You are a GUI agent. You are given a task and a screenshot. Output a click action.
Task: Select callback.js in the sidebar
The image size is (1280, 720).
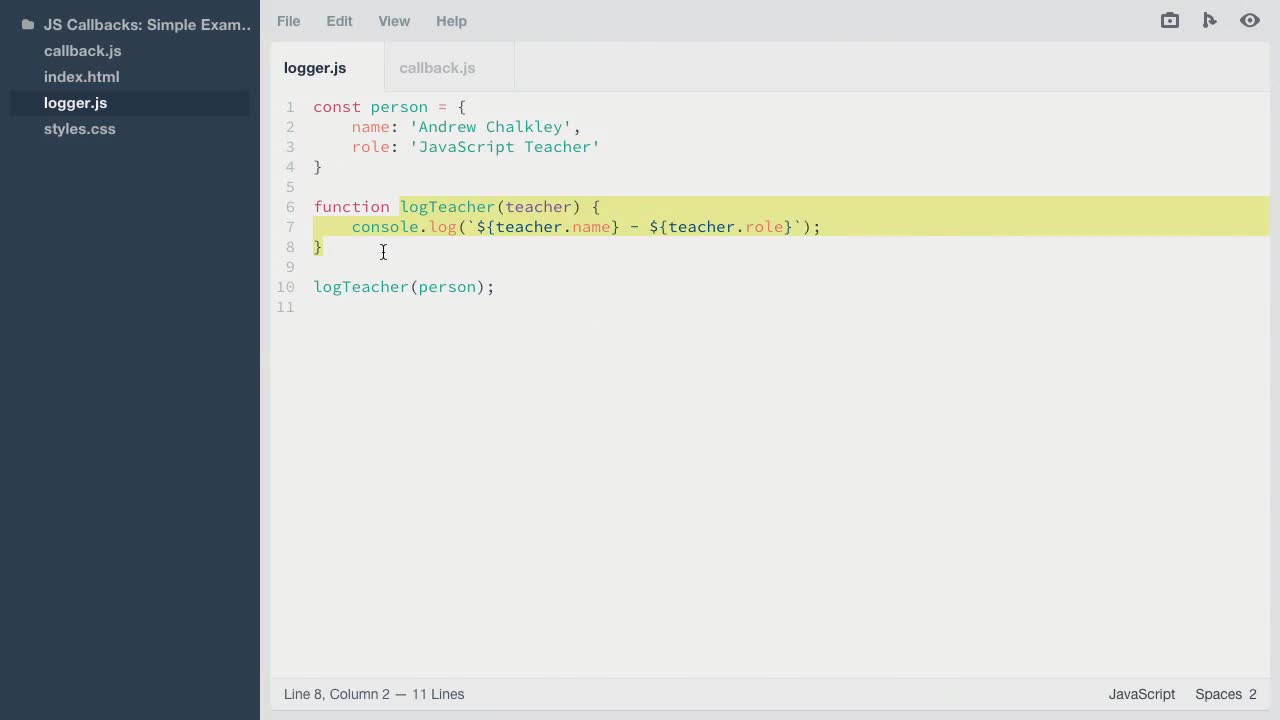82,51
